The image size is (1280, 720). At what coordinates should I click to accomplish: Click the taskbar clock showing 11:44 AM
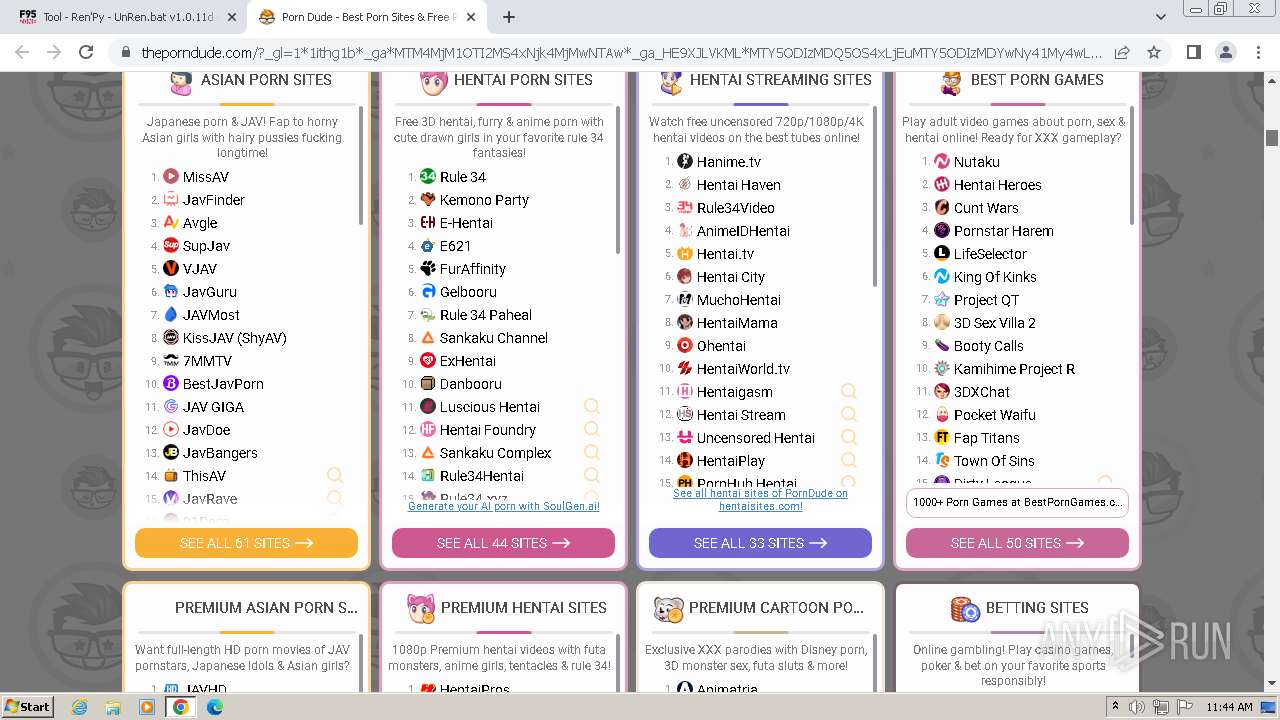pos(1229,707)
